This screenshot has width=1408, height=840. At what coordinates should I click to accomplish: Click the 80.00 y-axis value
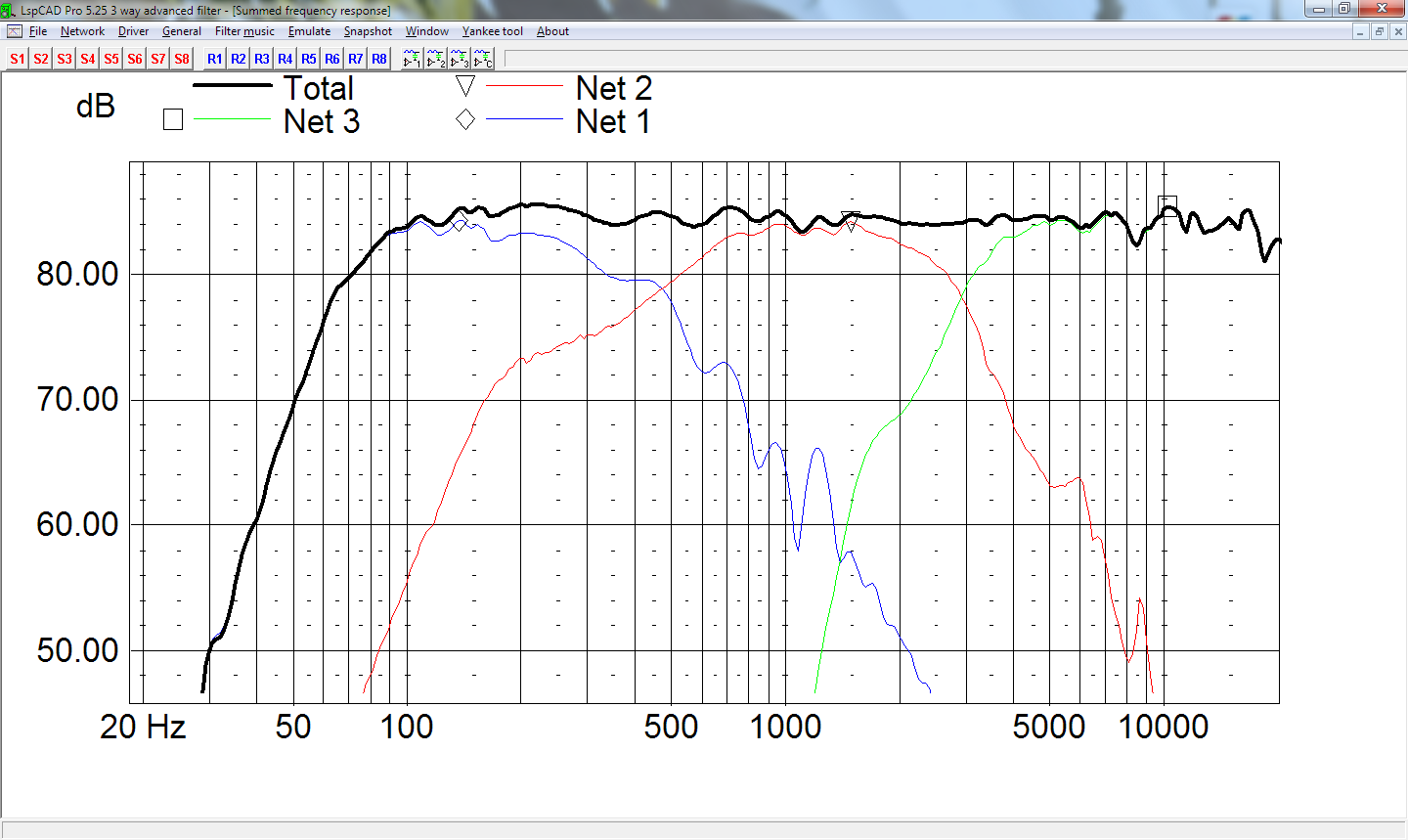[77, 274]
